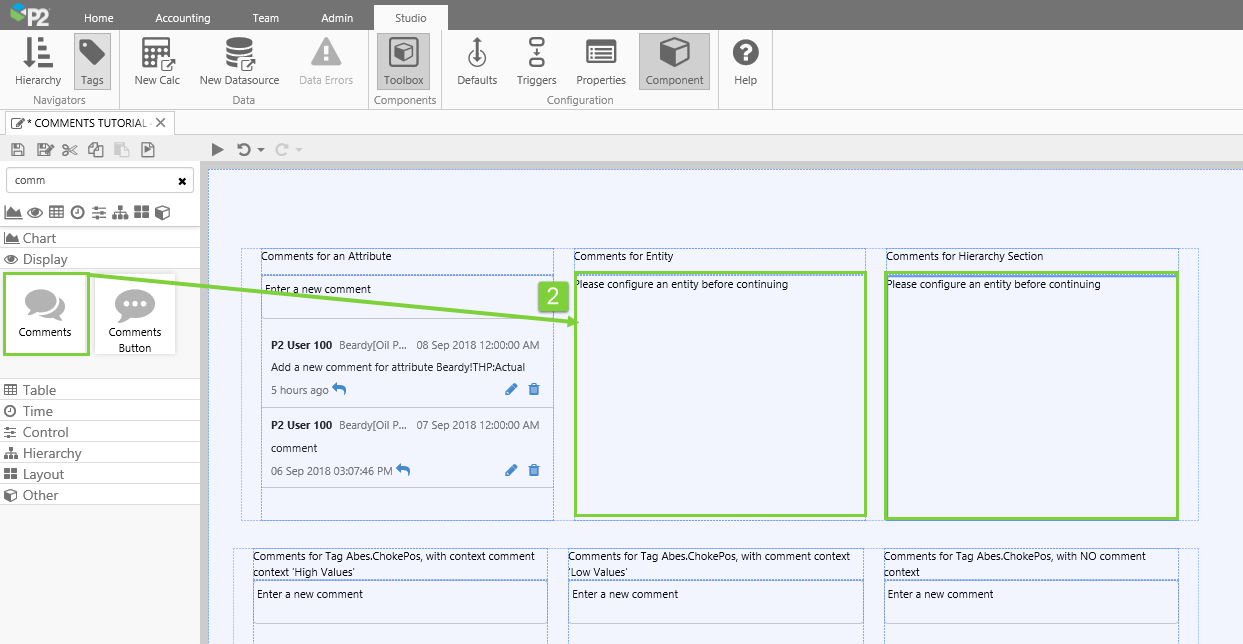Switch to the Accounting tab

(x=183, y=18)
